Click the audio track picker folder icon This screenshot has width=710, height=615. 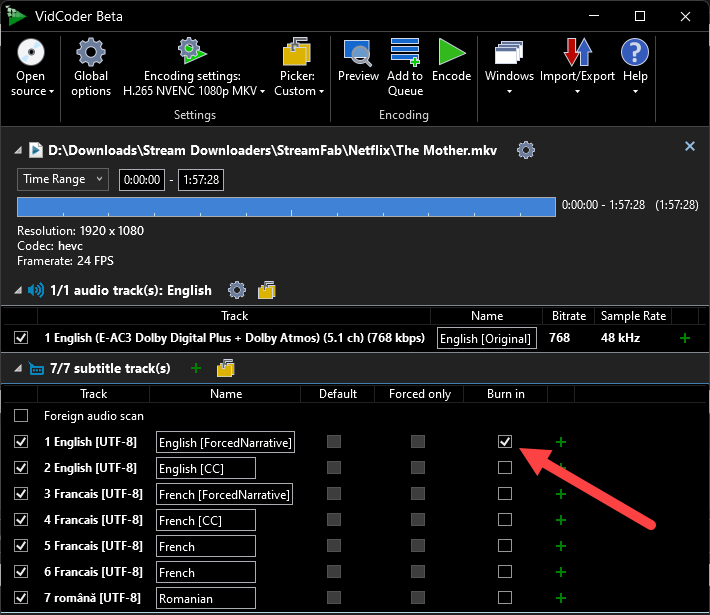click(266, 290)
